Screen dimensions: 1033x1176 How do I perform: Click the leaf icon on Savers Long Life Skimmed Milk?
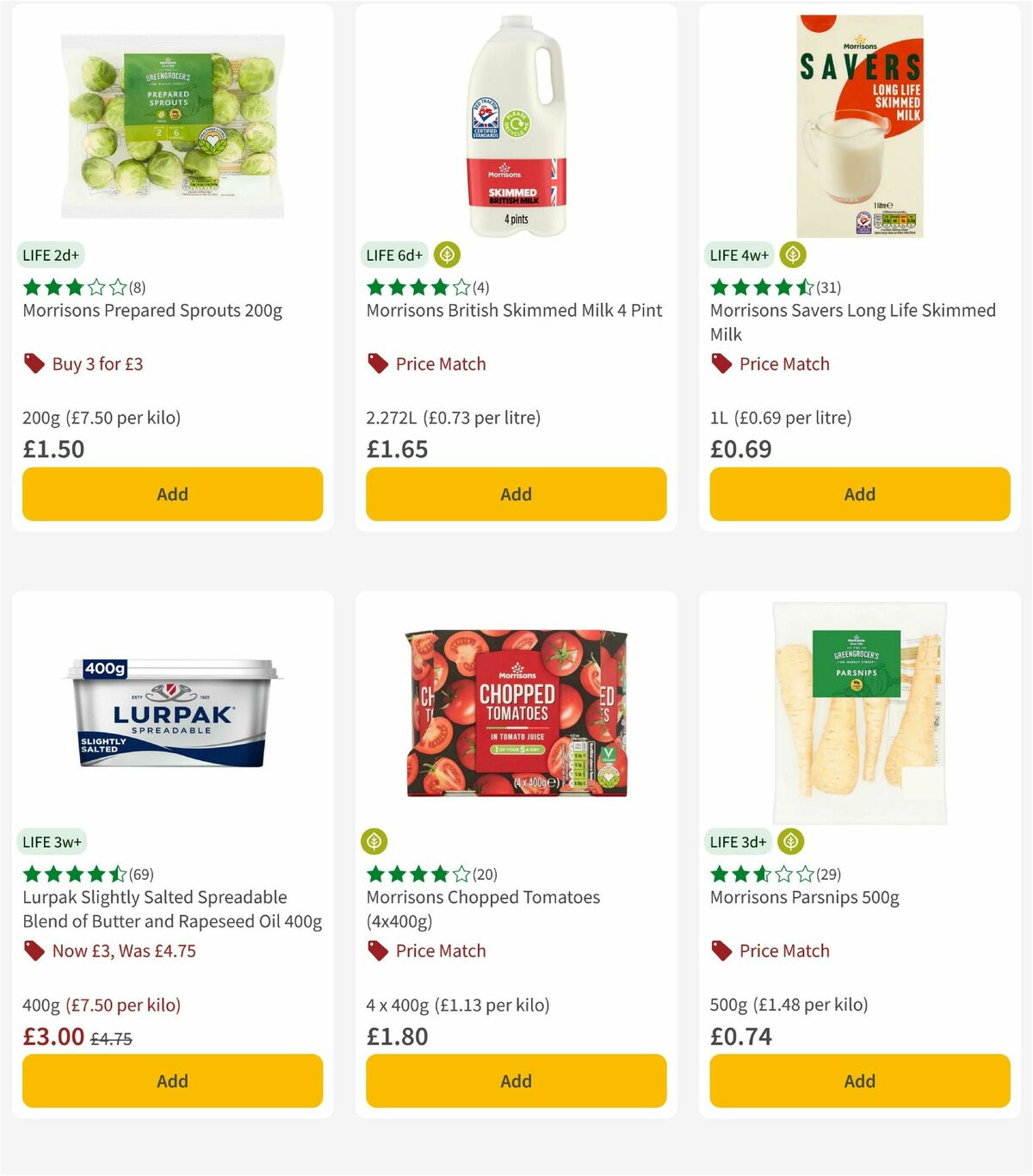point(790,255)
